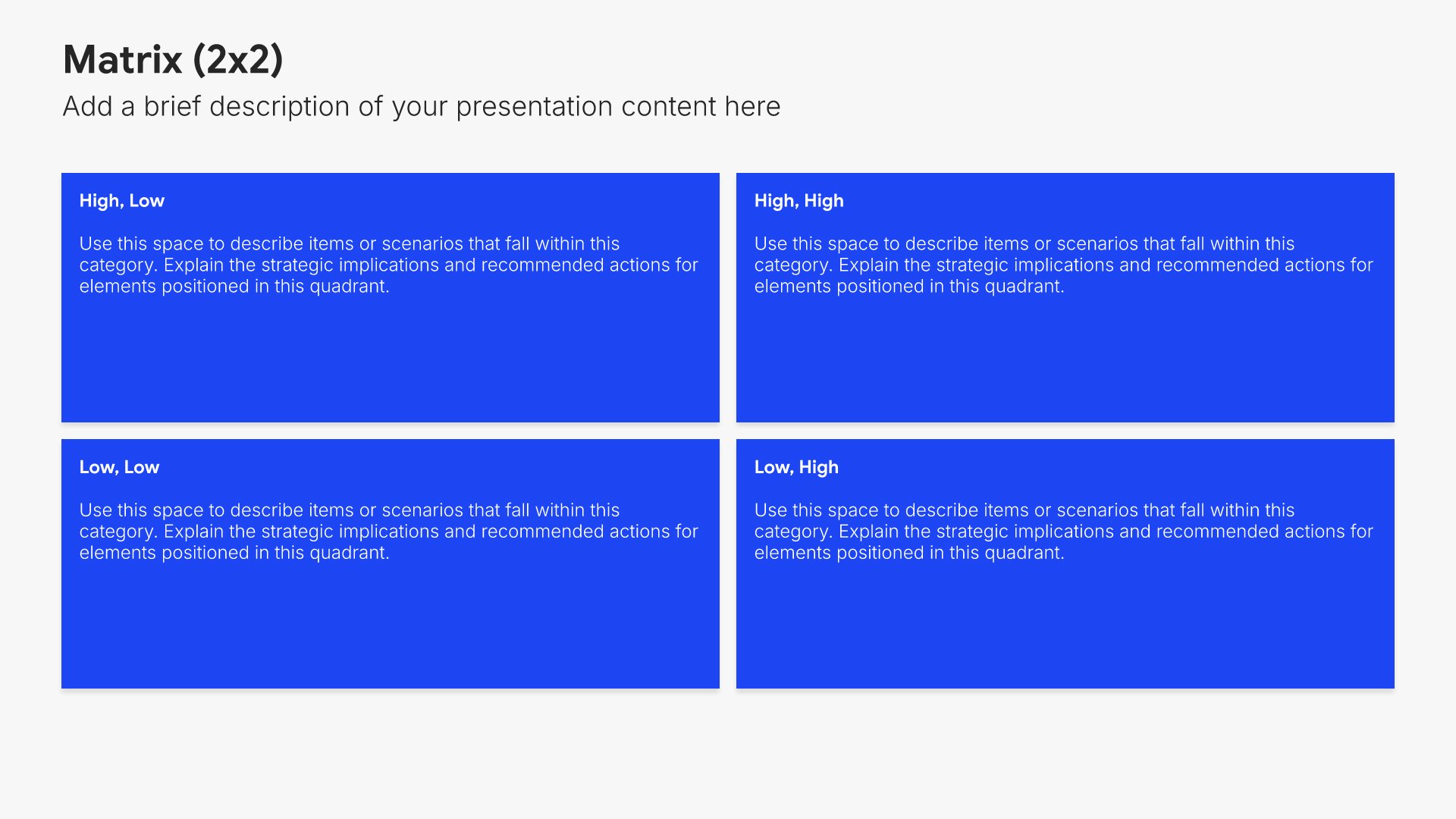Select the description text in High, Low quadrant

(x=388, y=265)
